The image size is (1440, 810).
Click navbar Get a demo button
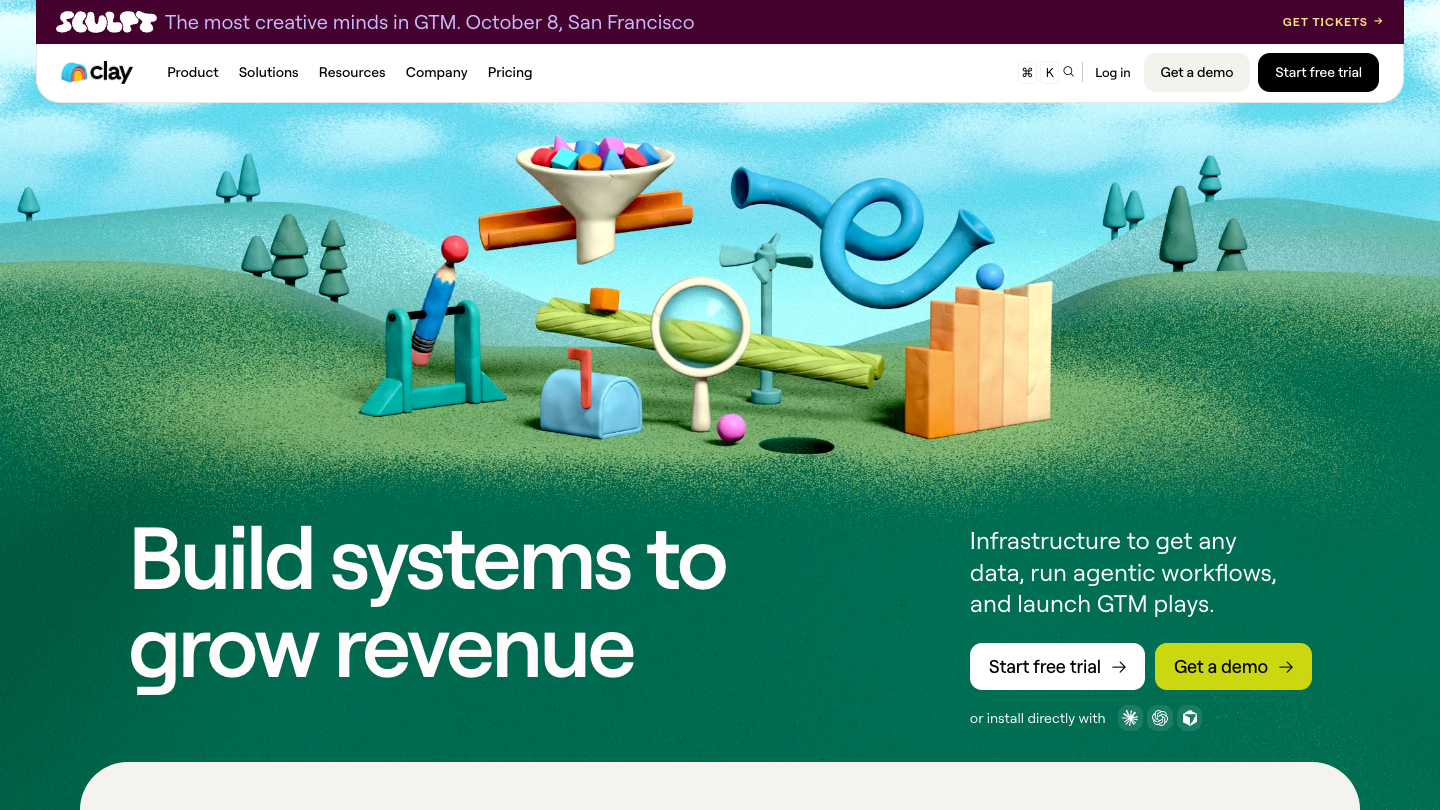(1197, 72)
